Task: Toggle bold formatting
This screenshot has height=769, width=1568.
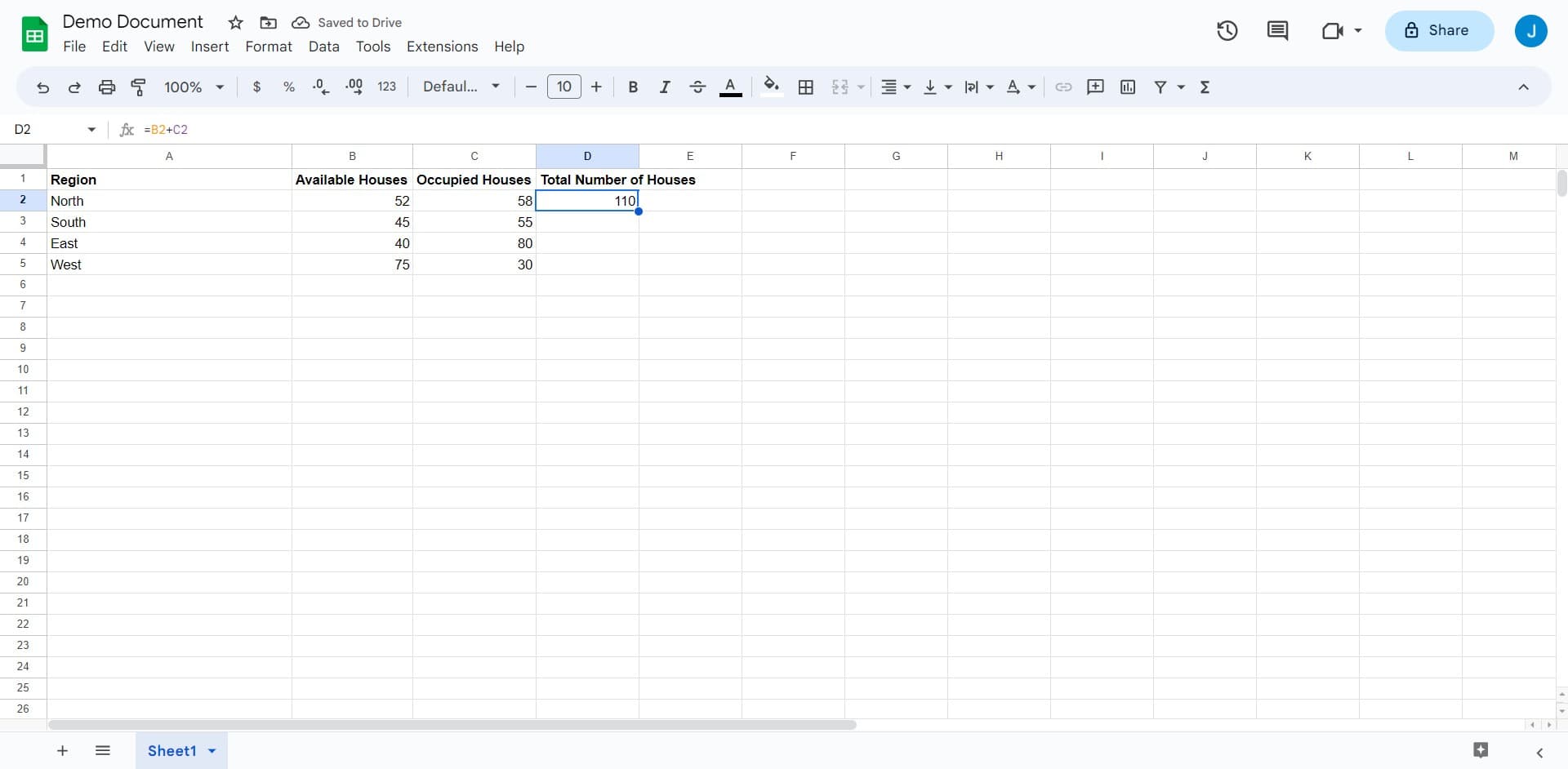Action: click(632, 87)
